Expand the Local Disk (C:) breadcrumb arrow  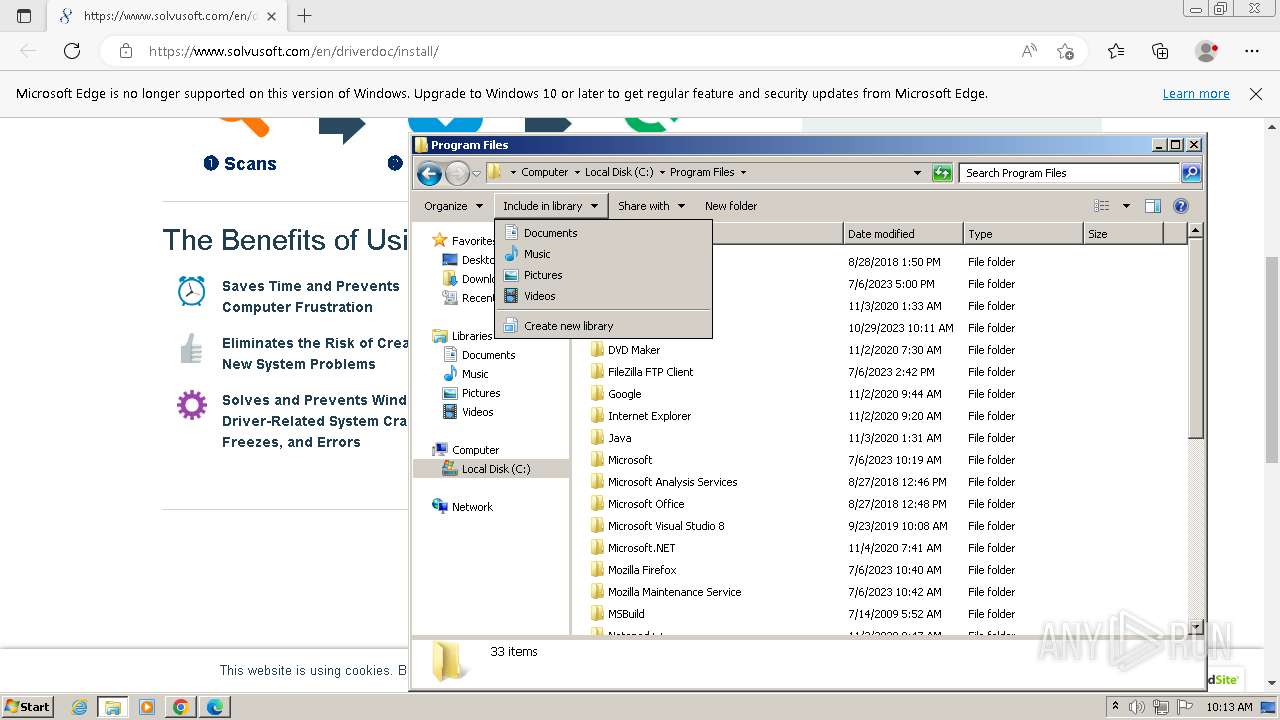662,173
